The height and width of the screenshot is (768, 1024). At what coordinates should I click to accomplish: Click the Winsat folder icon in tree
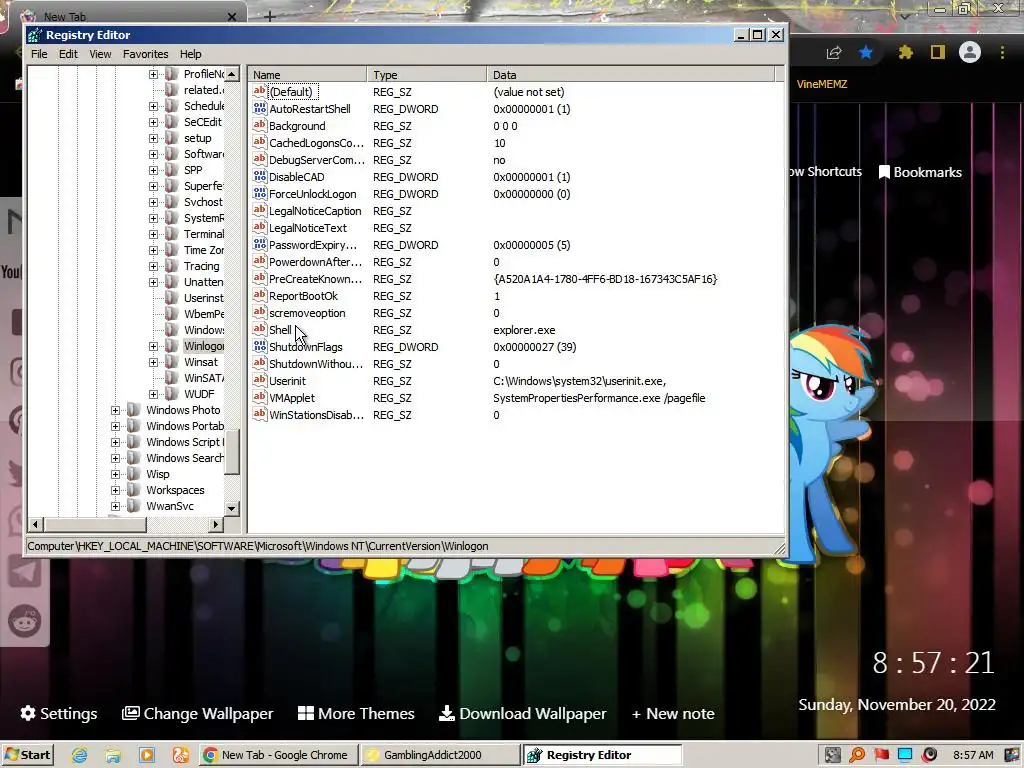[x=172, y=362]
